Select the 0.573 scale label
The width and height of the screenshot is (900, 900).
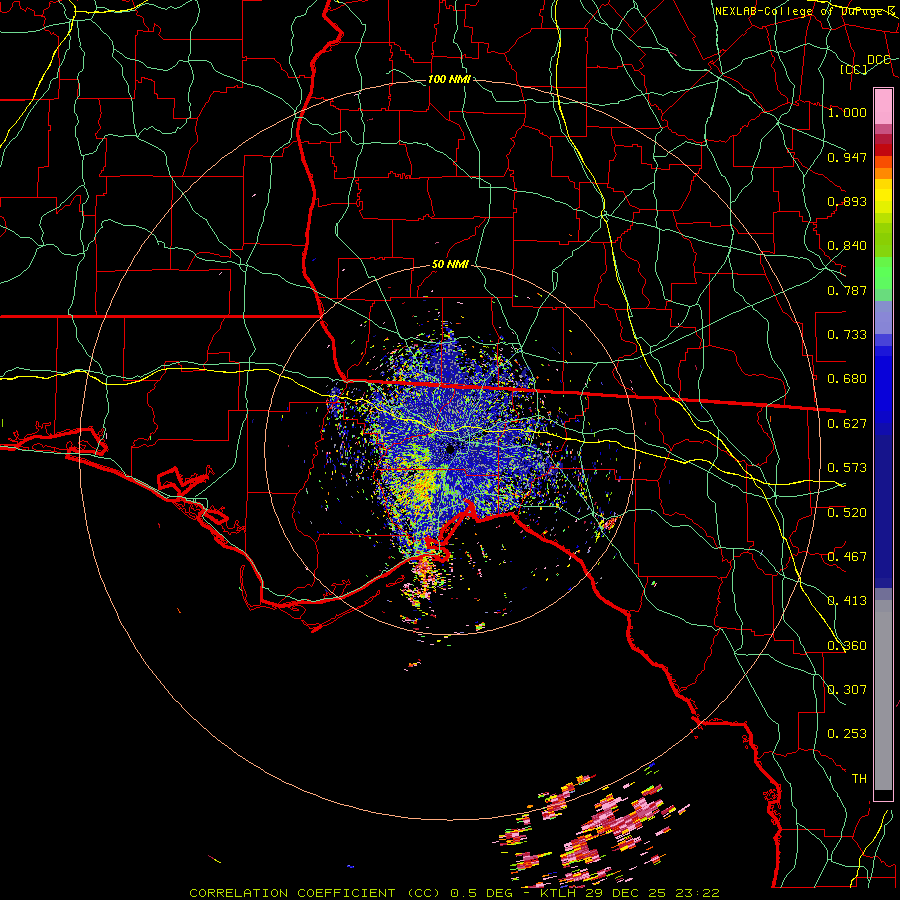[847, 468]
